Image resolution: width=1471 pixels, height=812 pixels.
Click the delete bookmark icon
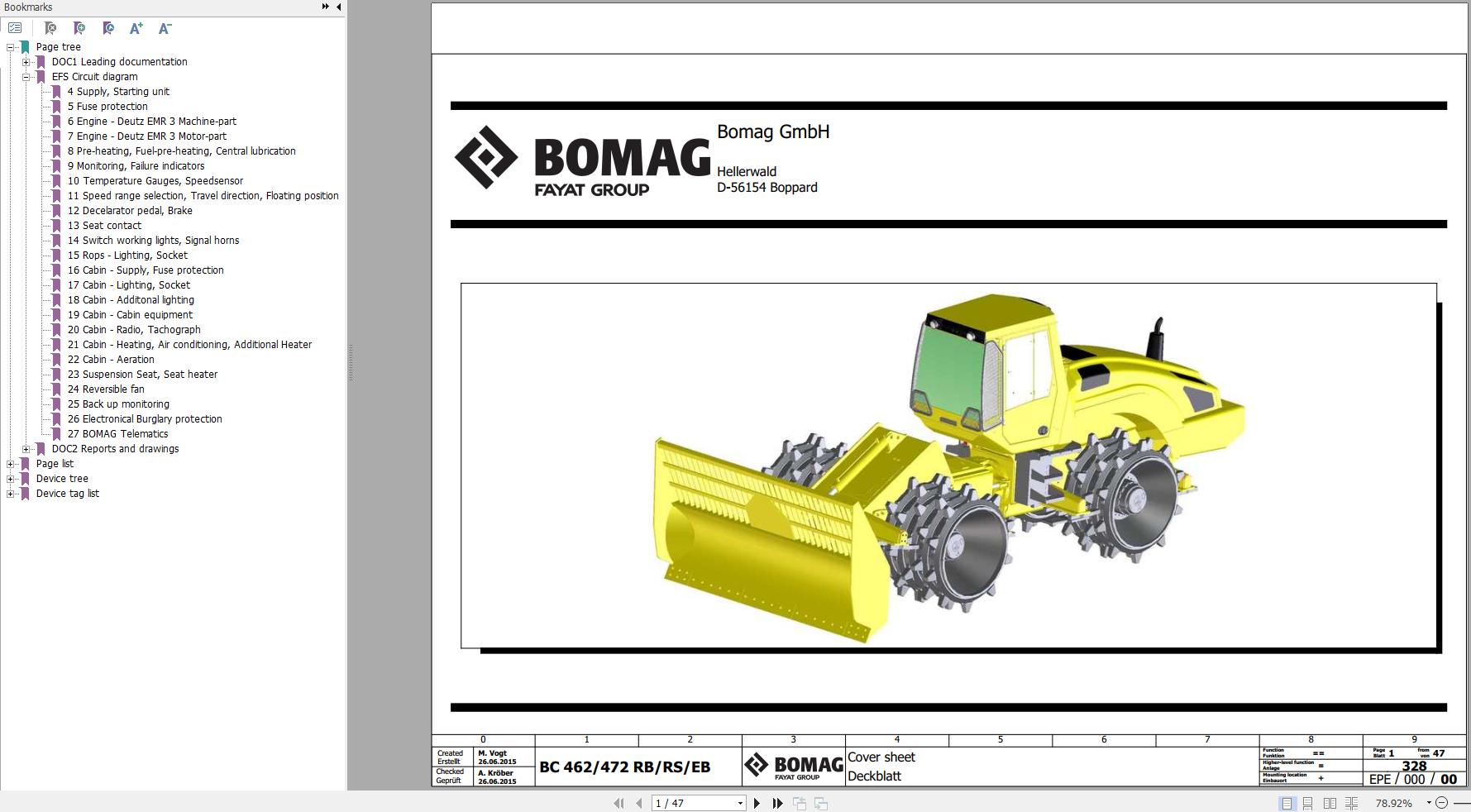click(x=50, y=28)
